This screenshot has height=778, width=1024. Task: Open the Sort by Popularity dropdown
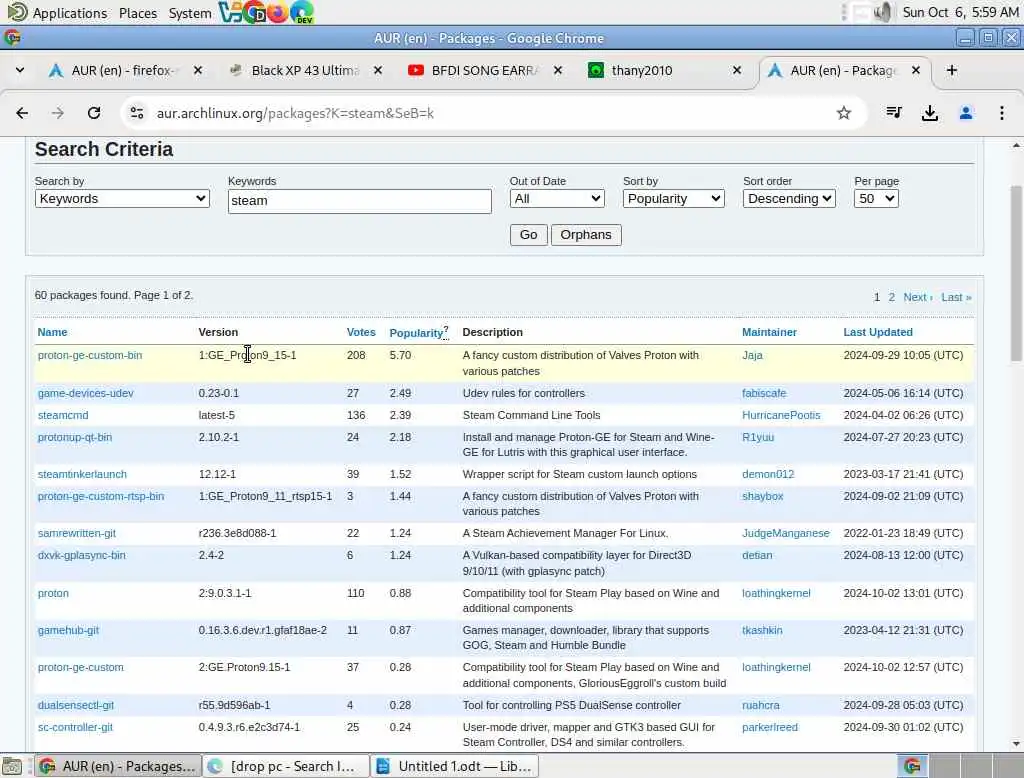(673, 199)
